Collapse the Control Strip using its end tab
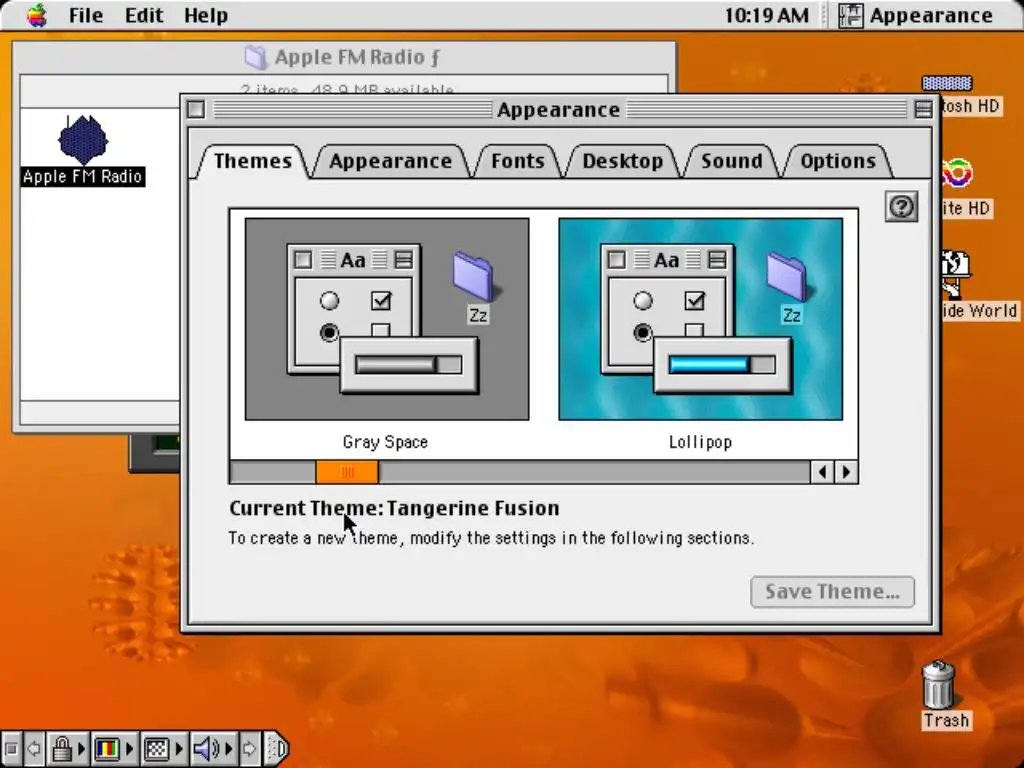 pyautogui.click(x=276, y=748)
